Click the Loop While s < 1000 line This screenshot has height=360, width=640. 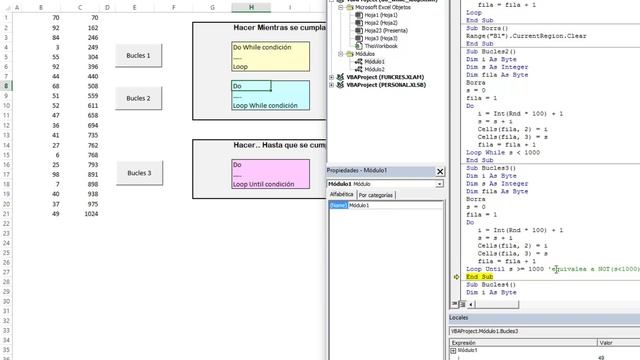point(503,153)
